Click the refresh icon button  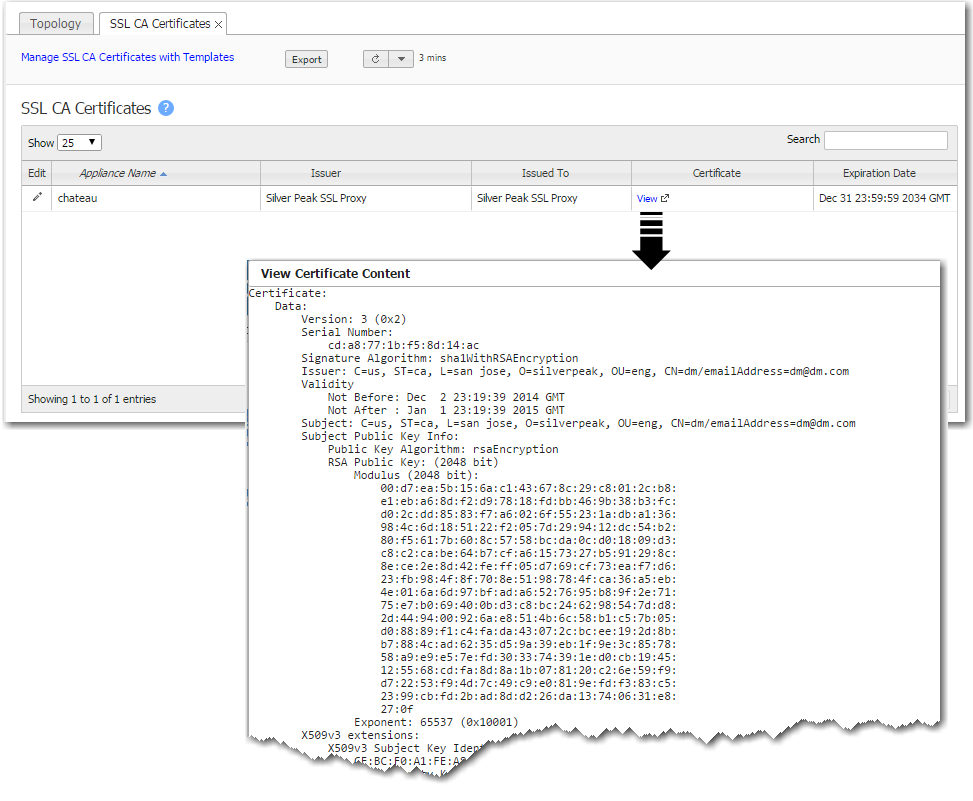click(375, 59)
